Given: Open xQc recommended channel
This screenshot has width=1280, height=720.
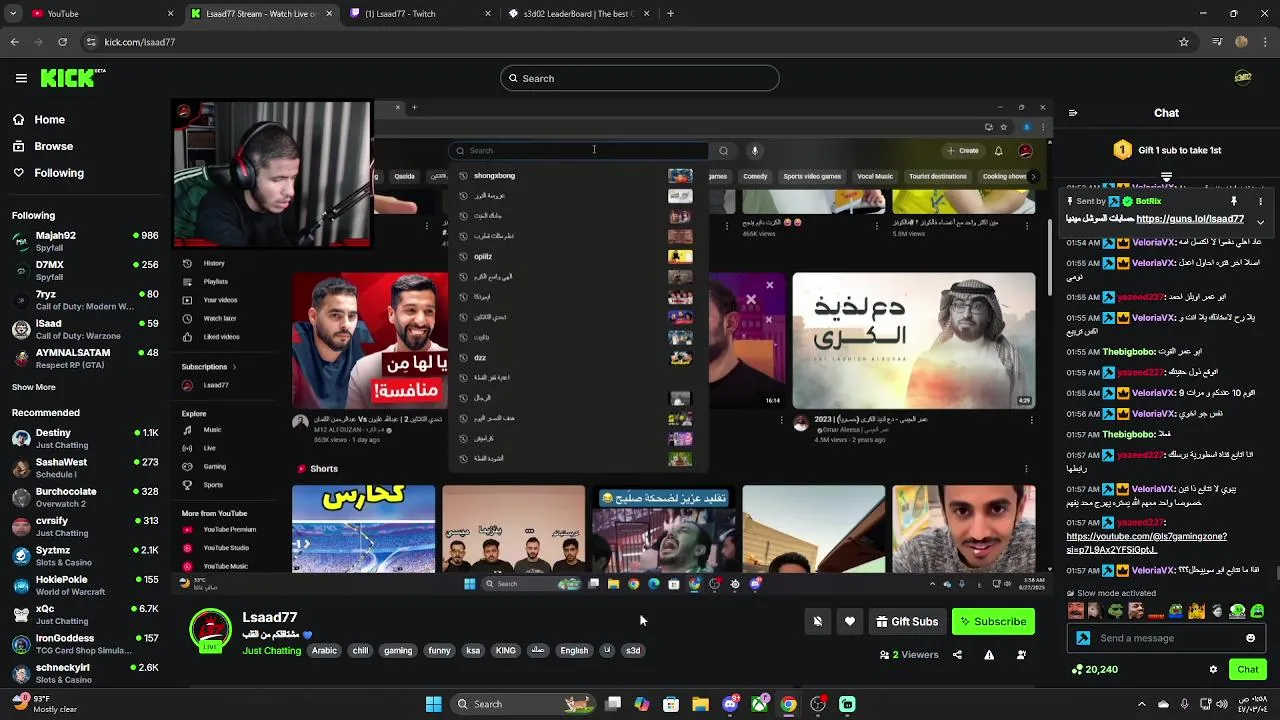Looking at the screenshot, I should (84, 614).
